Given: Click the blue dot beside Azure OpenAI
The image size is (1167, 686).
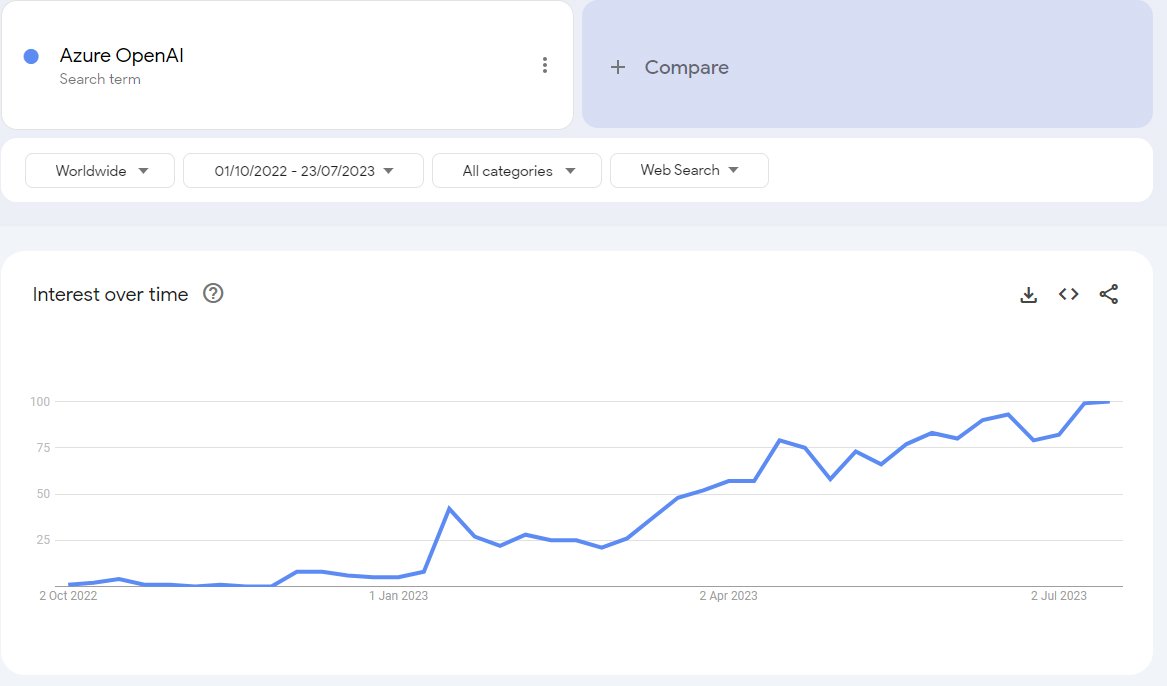Looking at the screenshot, I should coord(31,57).
